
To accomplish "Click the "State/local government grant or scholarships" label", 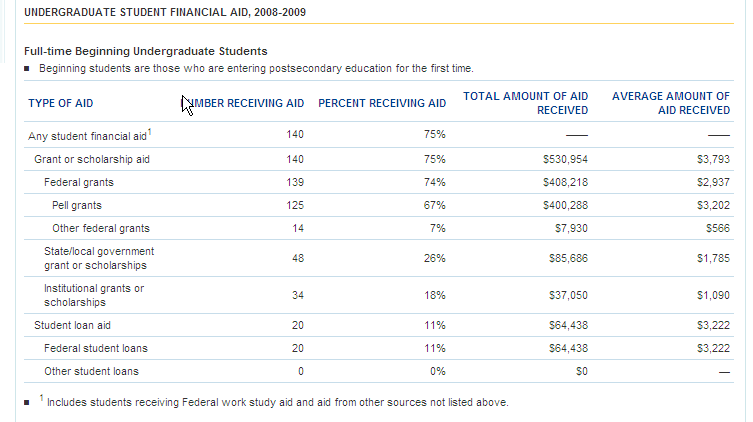I will tap(98, 258).
